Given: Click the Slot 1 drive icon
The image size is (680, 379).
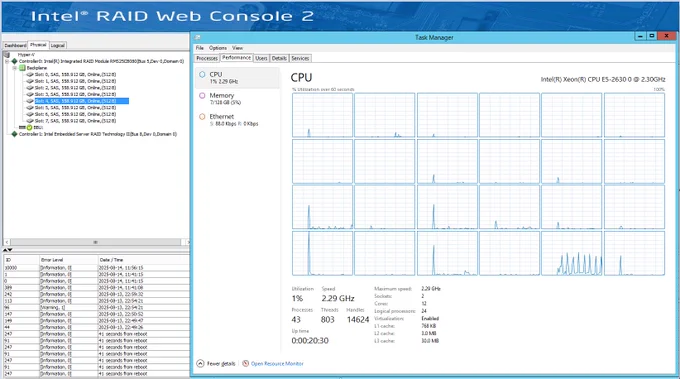Looking at the screenshot, I should (30, 81).
